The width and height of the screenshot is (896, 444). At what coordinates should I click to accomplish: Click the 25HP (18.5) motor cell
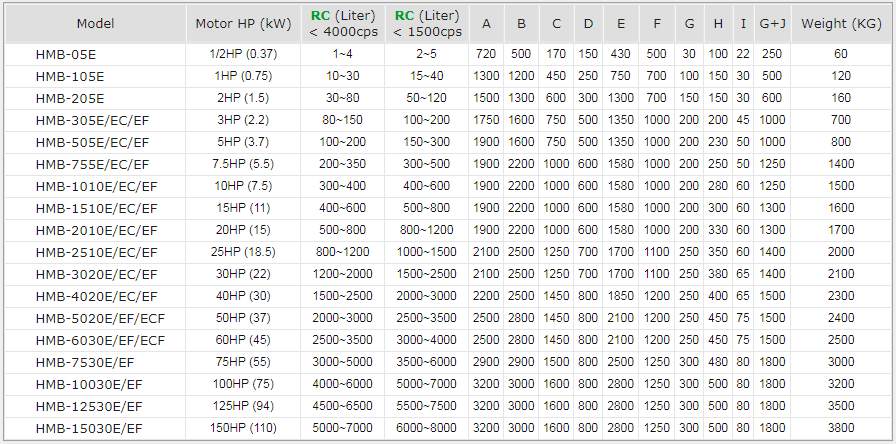pos(245,252)
